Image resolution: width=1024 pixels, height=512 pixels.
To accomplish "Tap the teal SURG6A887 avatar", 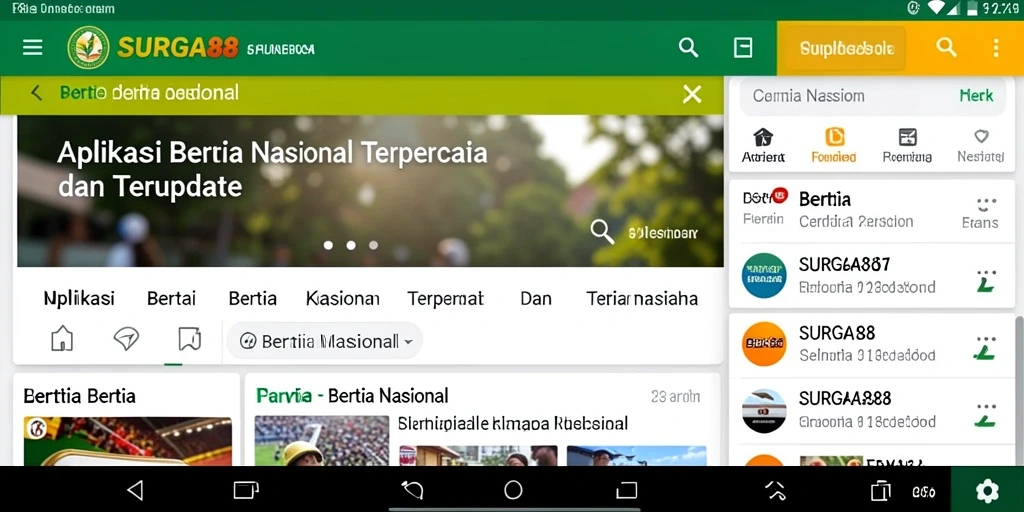I will point(764,276).
